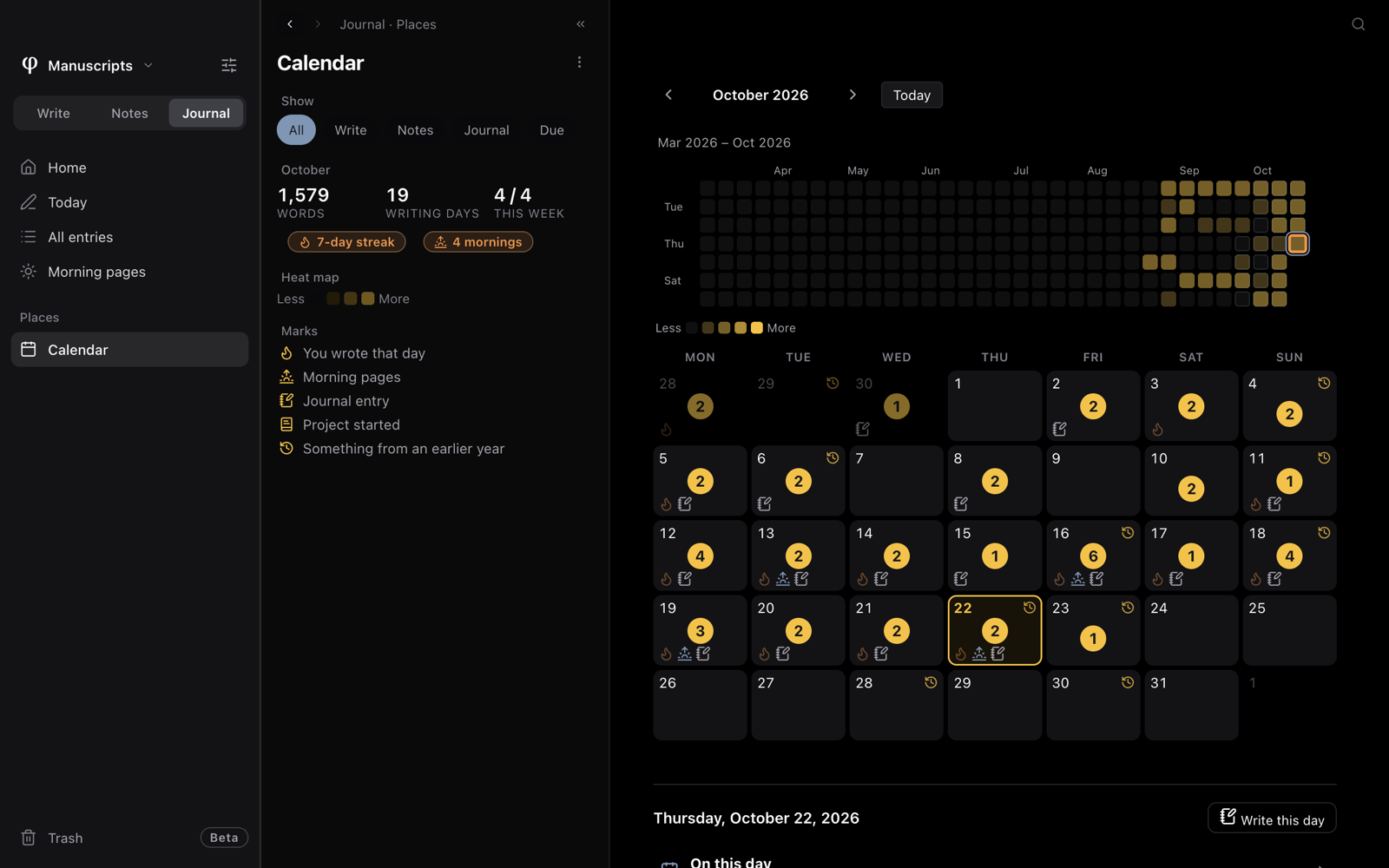This screenshot has height=868, width=1389.
Task: Show previous month with left chevron
Action: click(x=668, y=95)
